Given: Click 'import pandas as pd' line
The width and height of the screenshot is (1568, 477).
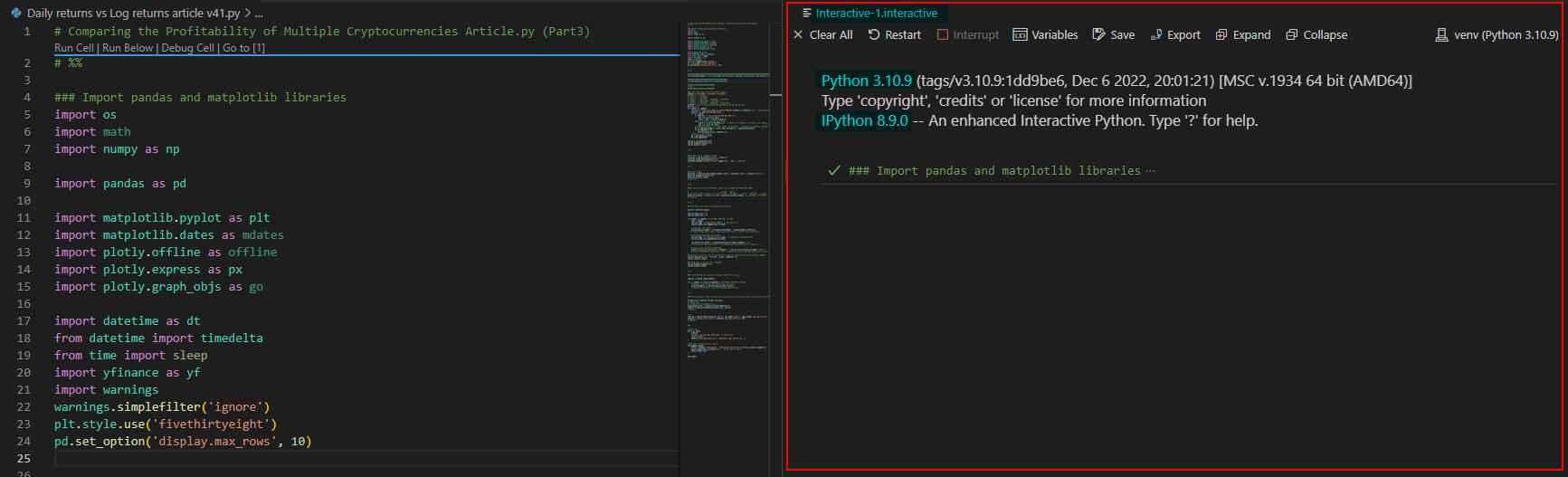Looking at the screenshot, I should (120, 183).
